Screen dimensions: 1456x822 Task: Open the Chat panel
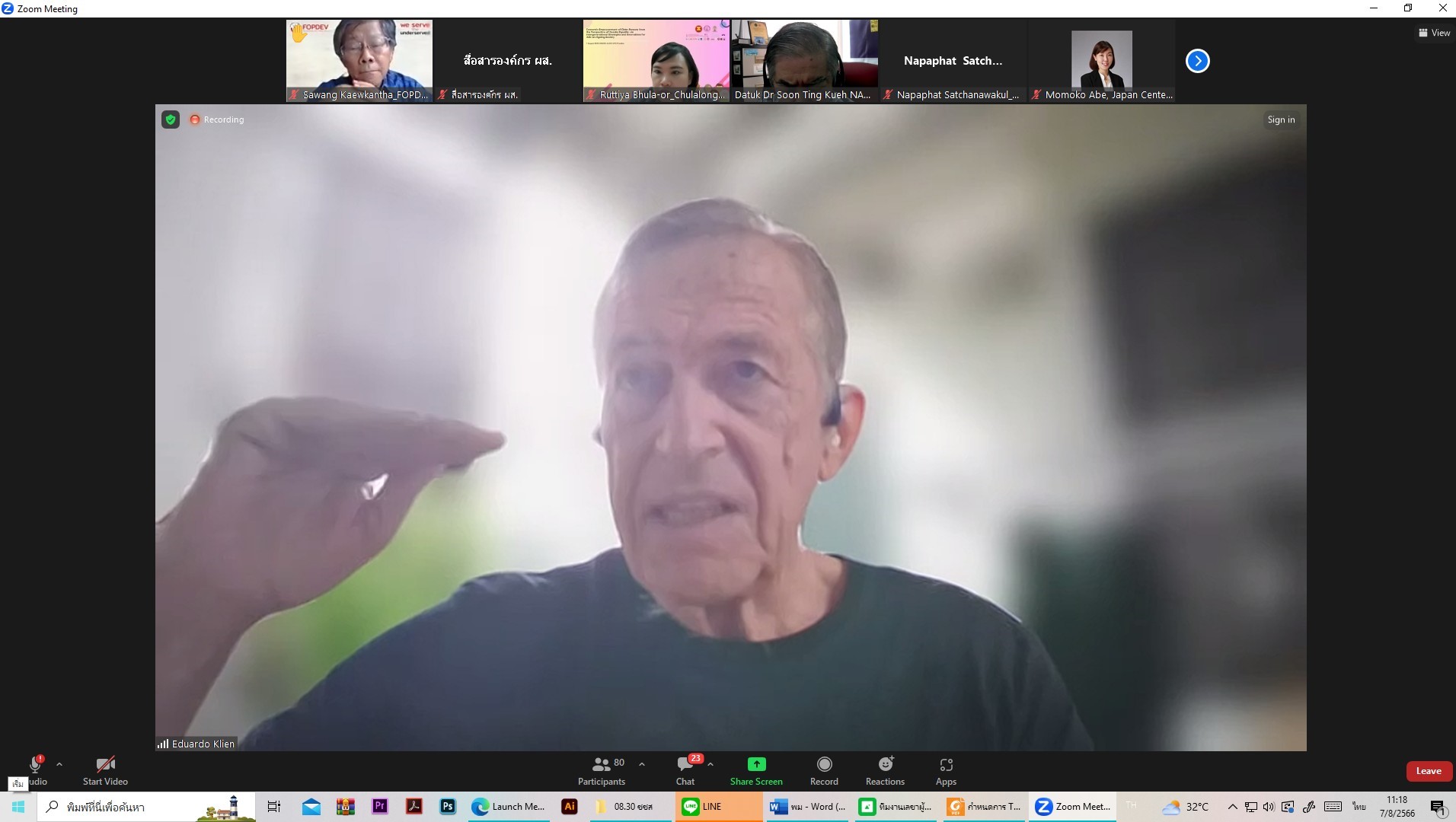[685, 770]
